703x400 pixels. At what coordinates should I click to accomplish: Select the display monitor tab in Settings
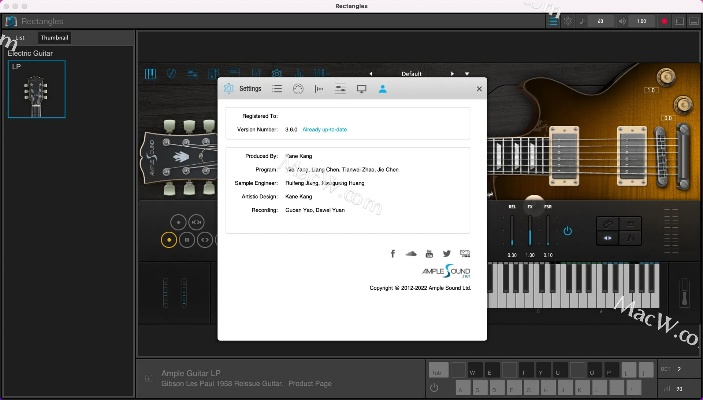tap(361, 88)
